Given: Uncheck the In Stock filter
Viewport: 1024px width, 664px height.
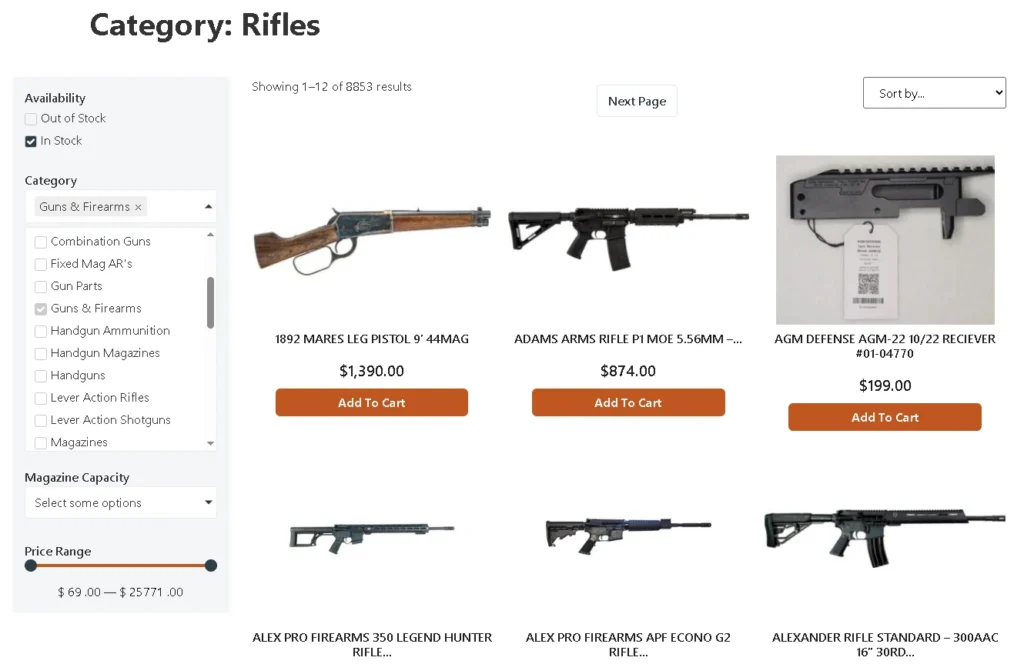Looking at the screenshot, I should pyautogui.click(x=31, y=142).
